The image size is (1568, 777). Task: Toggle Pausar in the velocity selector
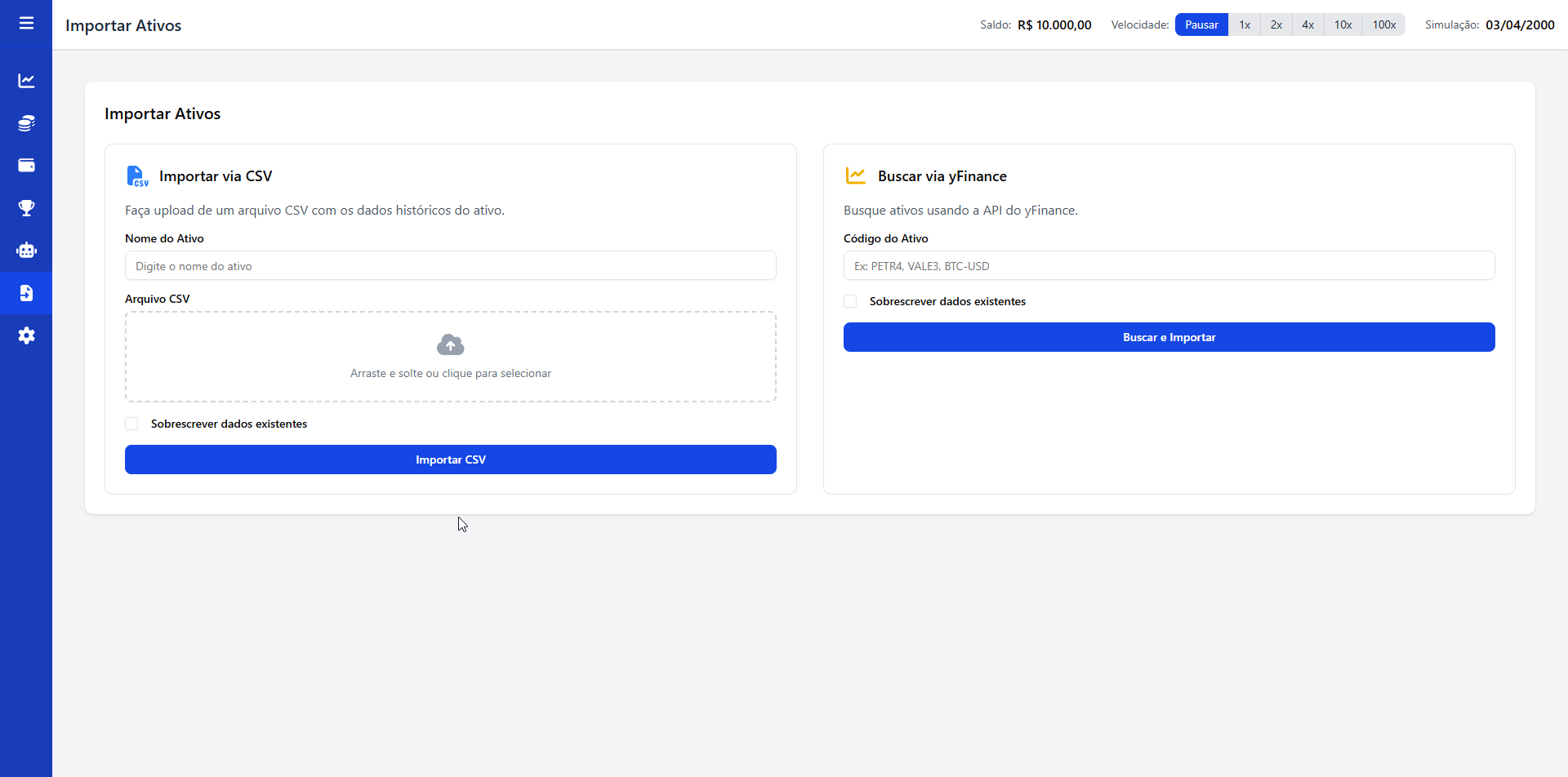1200,24
